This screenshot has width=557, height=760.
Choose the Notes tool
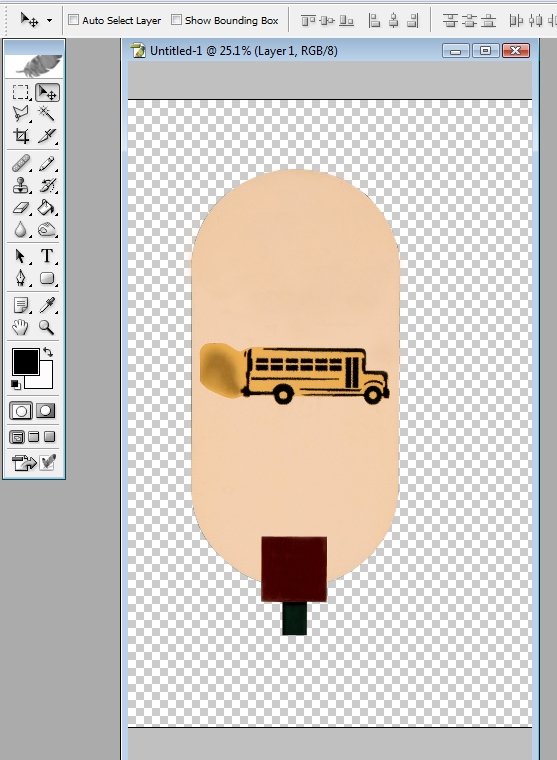(20, 305)
